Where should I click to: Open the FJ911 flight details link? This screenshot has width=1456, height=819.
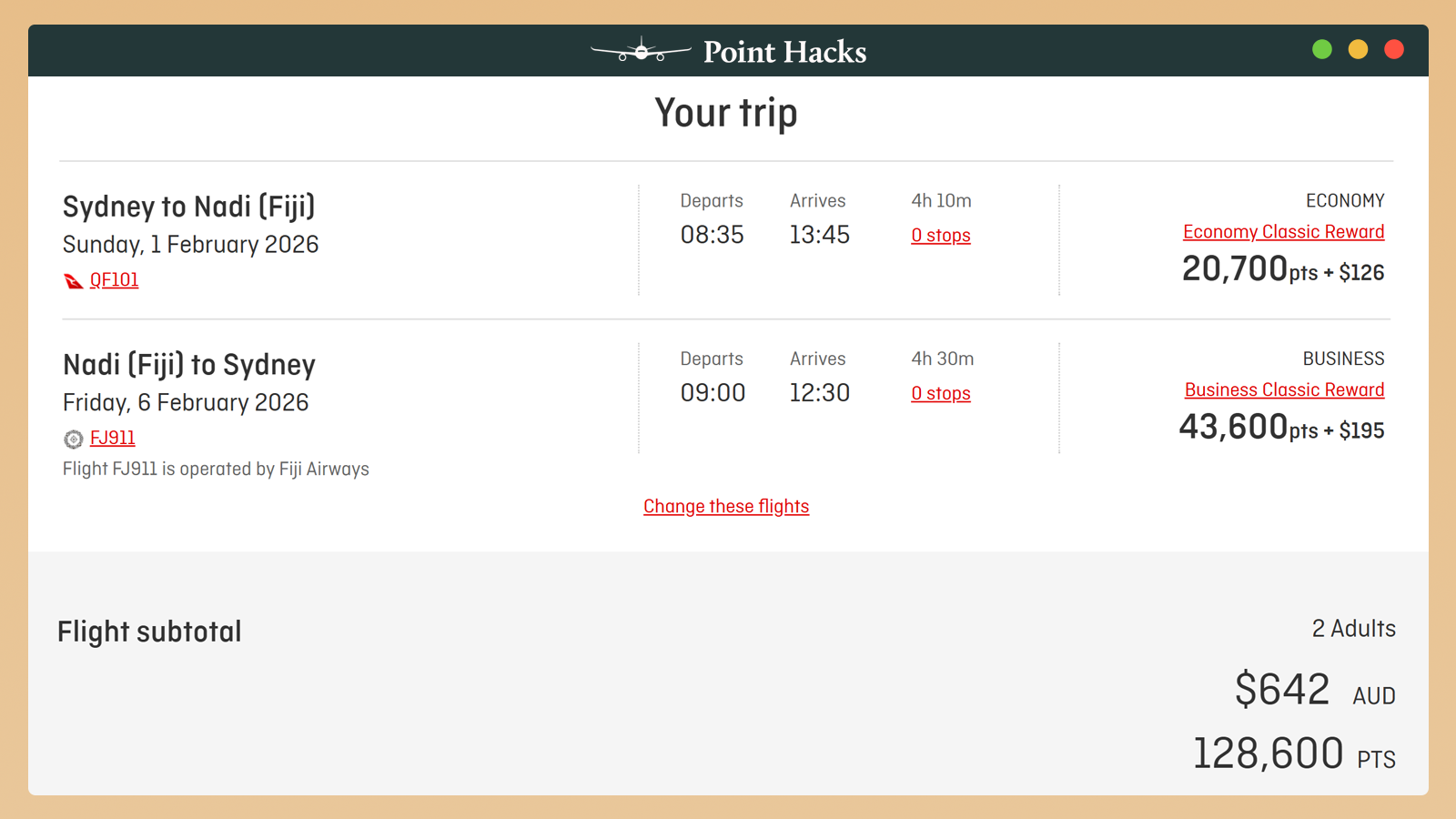tap(113, 439)
